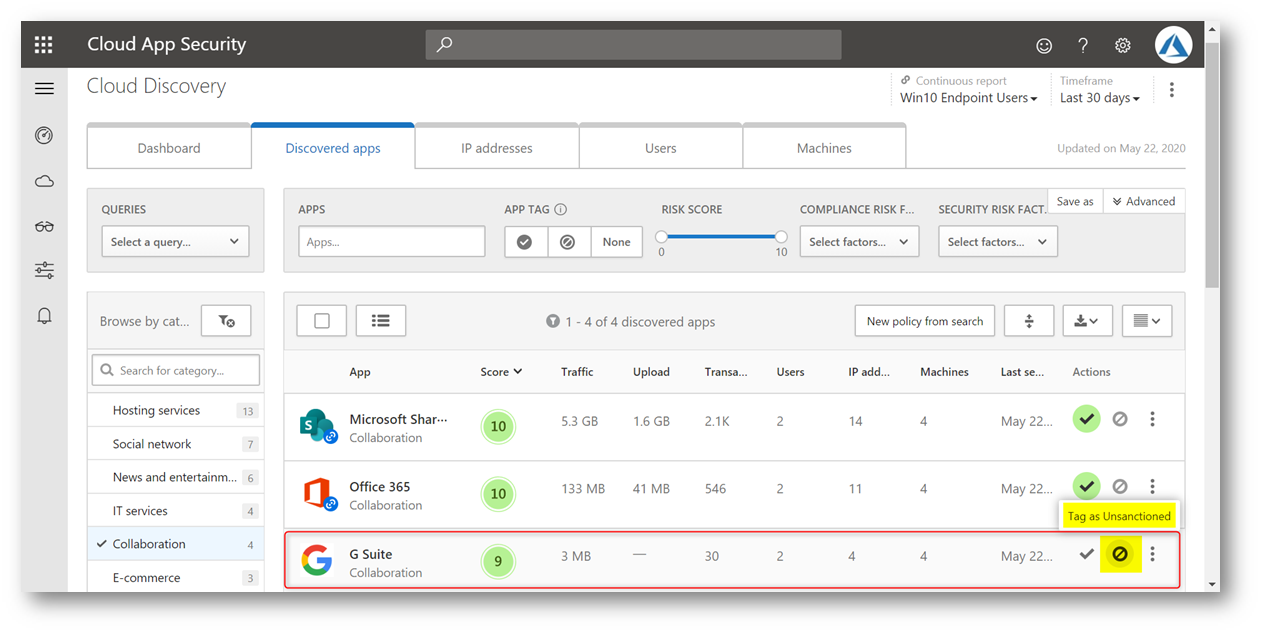Screen dimensions: 1262x634
Task: Open the table columns settings dropdown
Action: tap(1147, 321)
